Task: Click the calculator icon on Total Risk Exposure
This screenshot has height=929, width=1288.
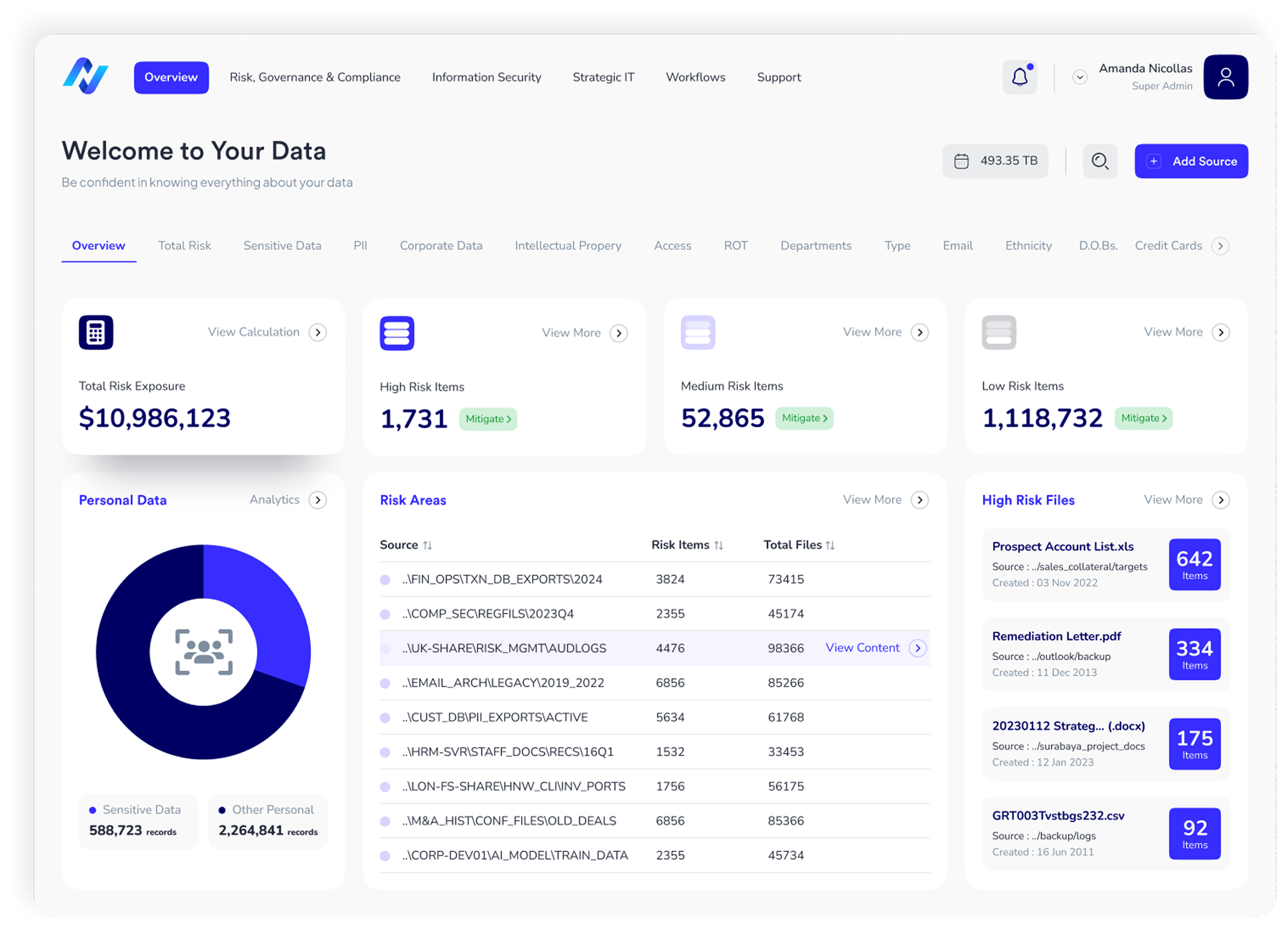Action: coord(96,332)
